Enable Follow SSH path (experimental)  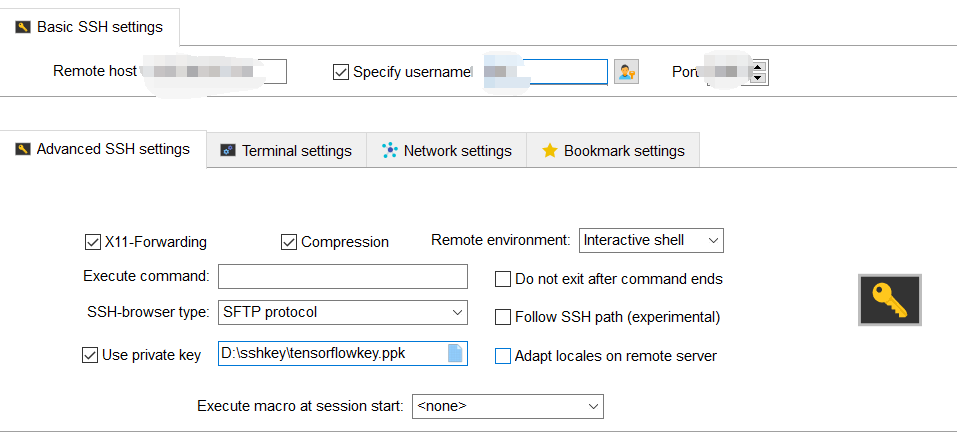(503, 317)
